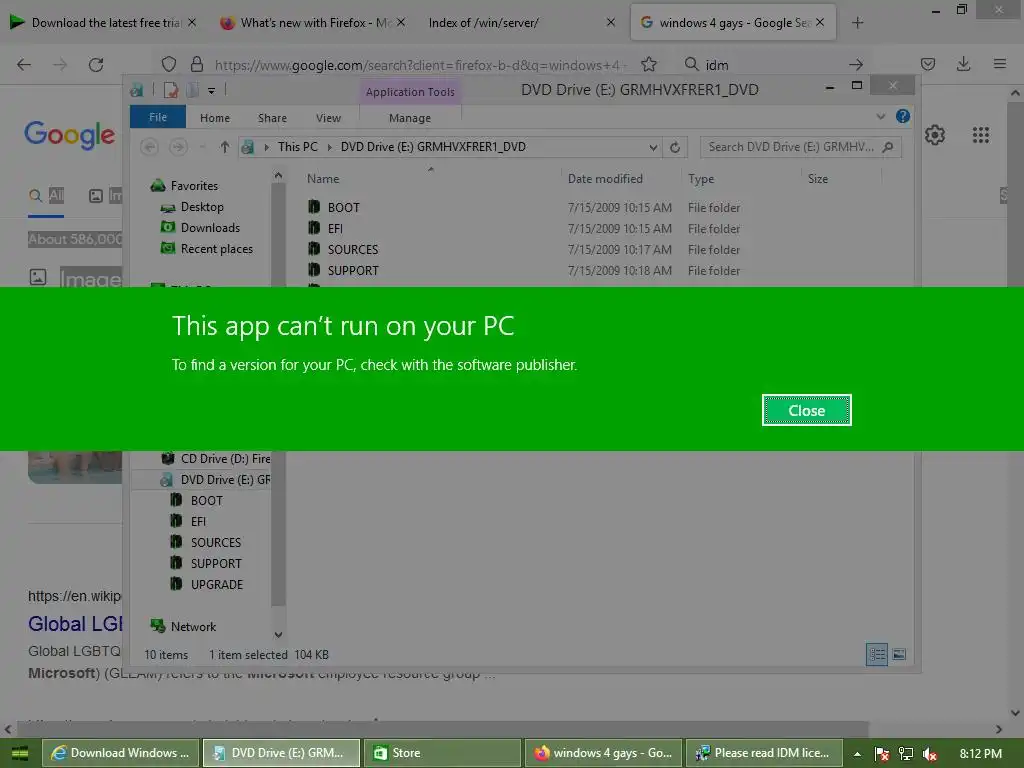Open Firefox downloads panel
Screen dimensions: 1024x768
click(x=963, y=64)
